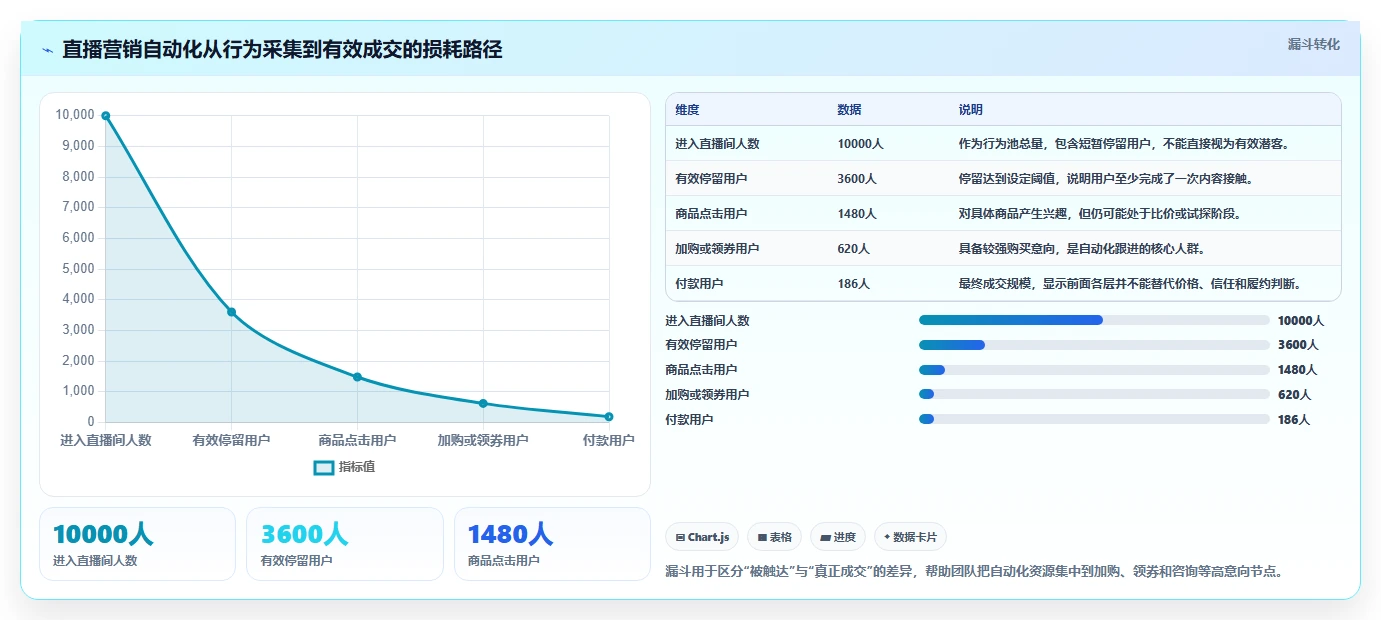Open the 1480人 商品点击用户 stat card
1381x620 pixels.
(x=552, y=544)
